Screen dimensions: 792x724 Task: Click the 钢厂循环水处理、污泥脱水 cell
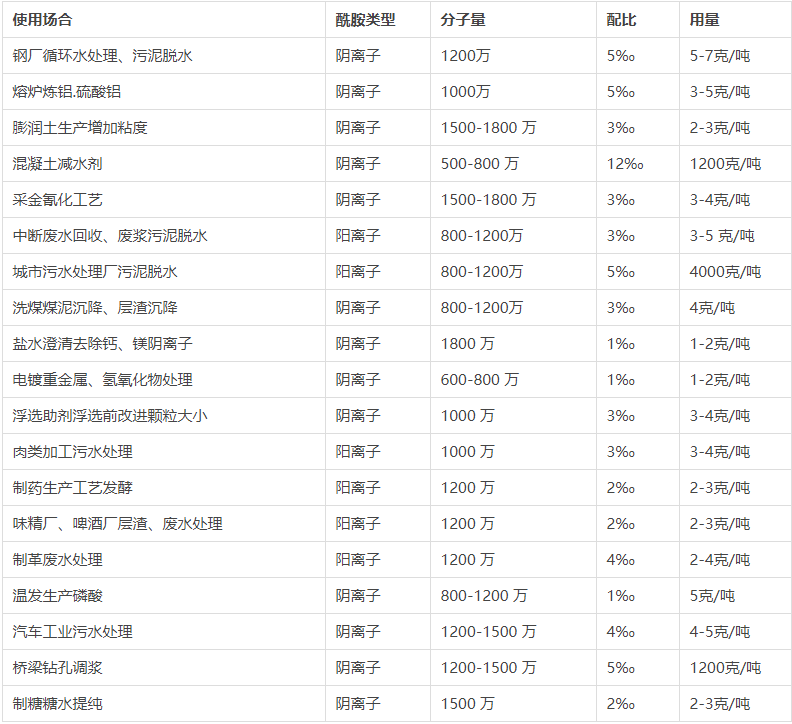[x=103, y=56]
